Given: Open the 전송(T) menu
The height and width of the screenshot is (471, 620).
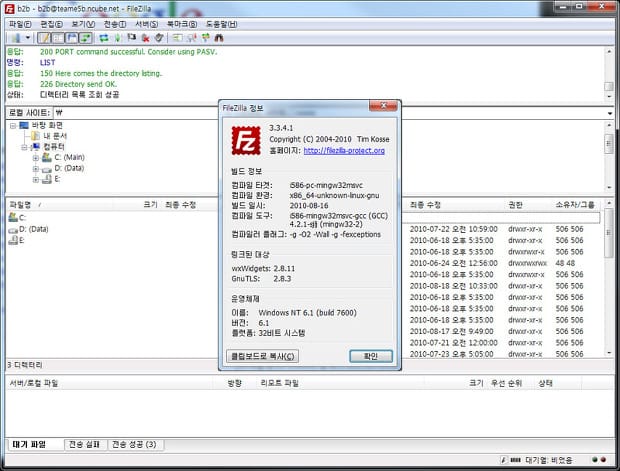Looking at the screenshot, I should pyautogui.click(x=115, y=24).
